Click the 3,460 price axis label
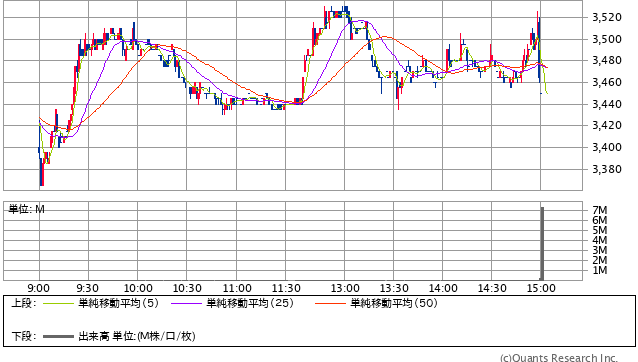Viewport: 638px width, 362px height. tap(607, 83)
